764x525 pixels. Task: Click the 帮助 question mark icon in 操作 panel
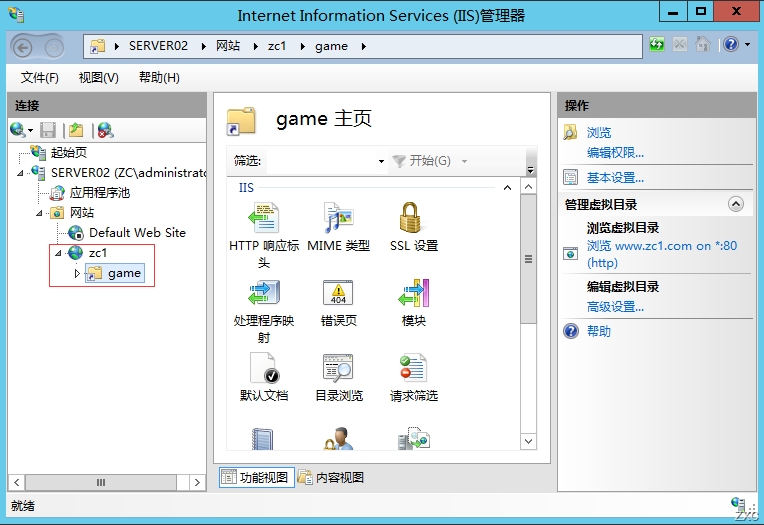click(571, 331)
